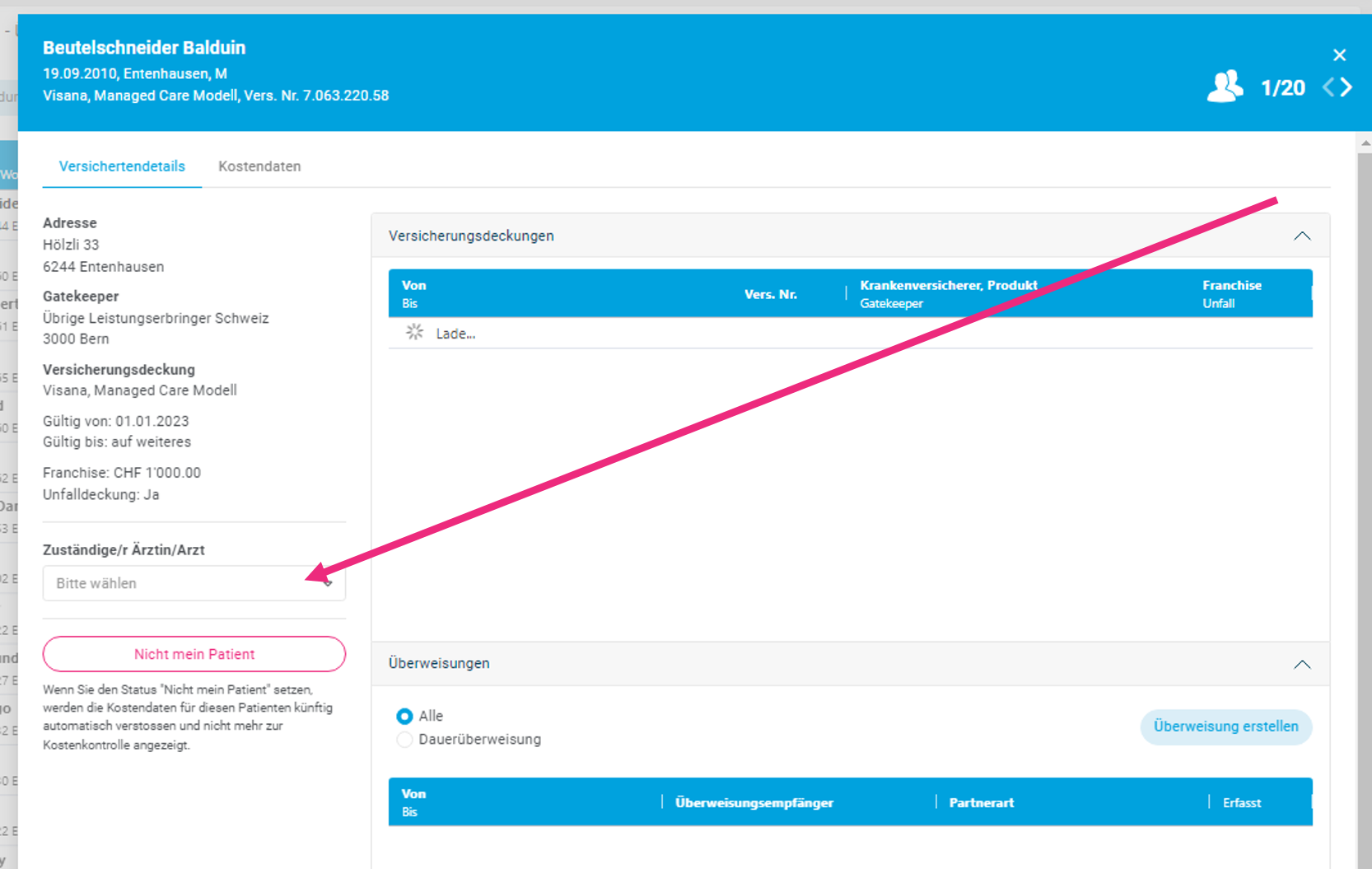Click the Nicht mein Patient button

tap(194, 654)
